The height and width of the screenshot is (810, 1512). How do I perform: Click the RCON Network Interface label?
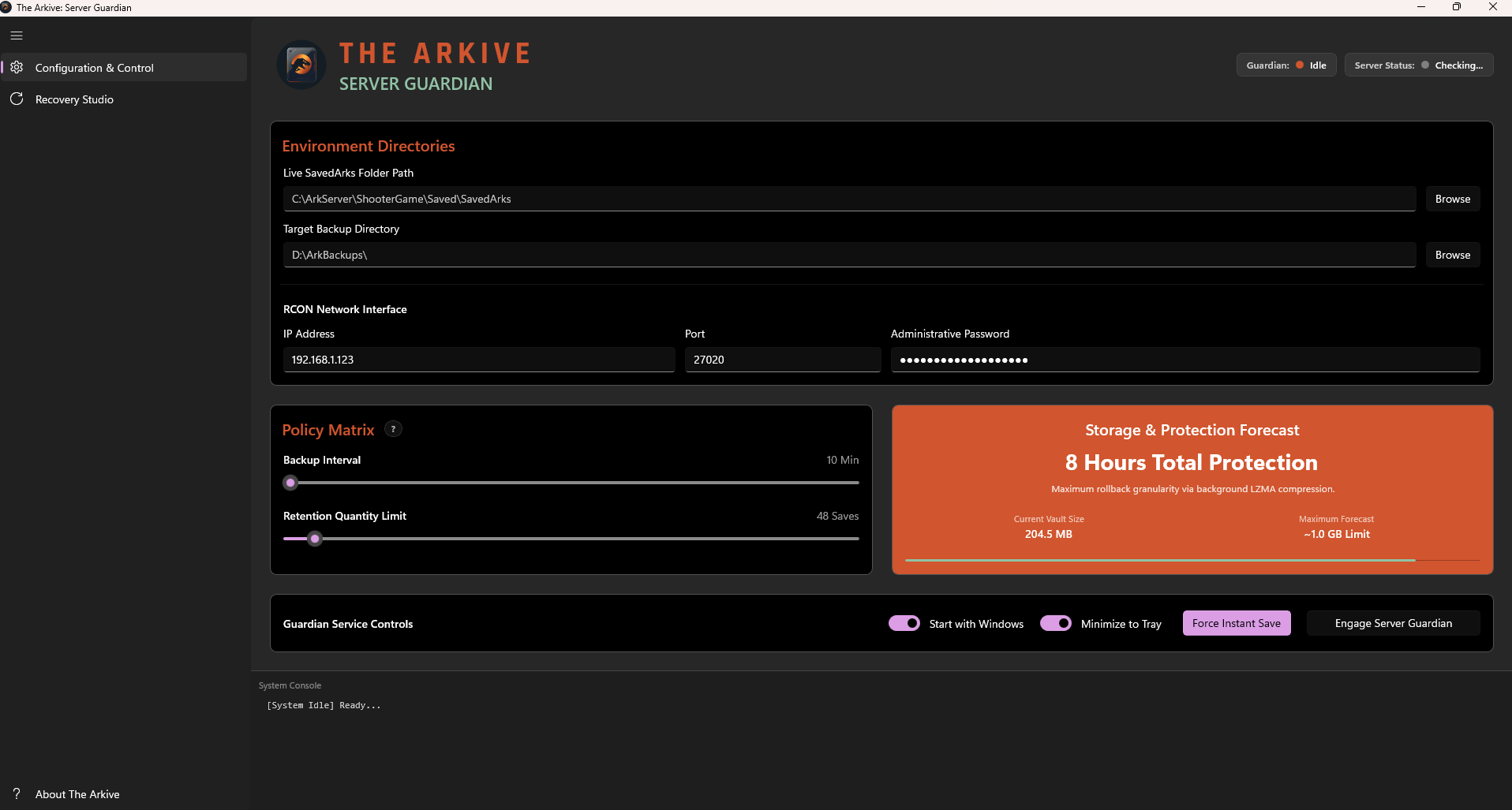tap(345, 309)
